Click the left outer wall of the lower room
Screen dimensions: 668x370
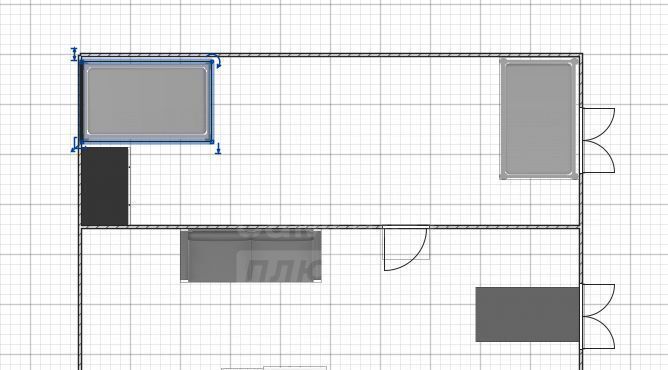(80, 298)
